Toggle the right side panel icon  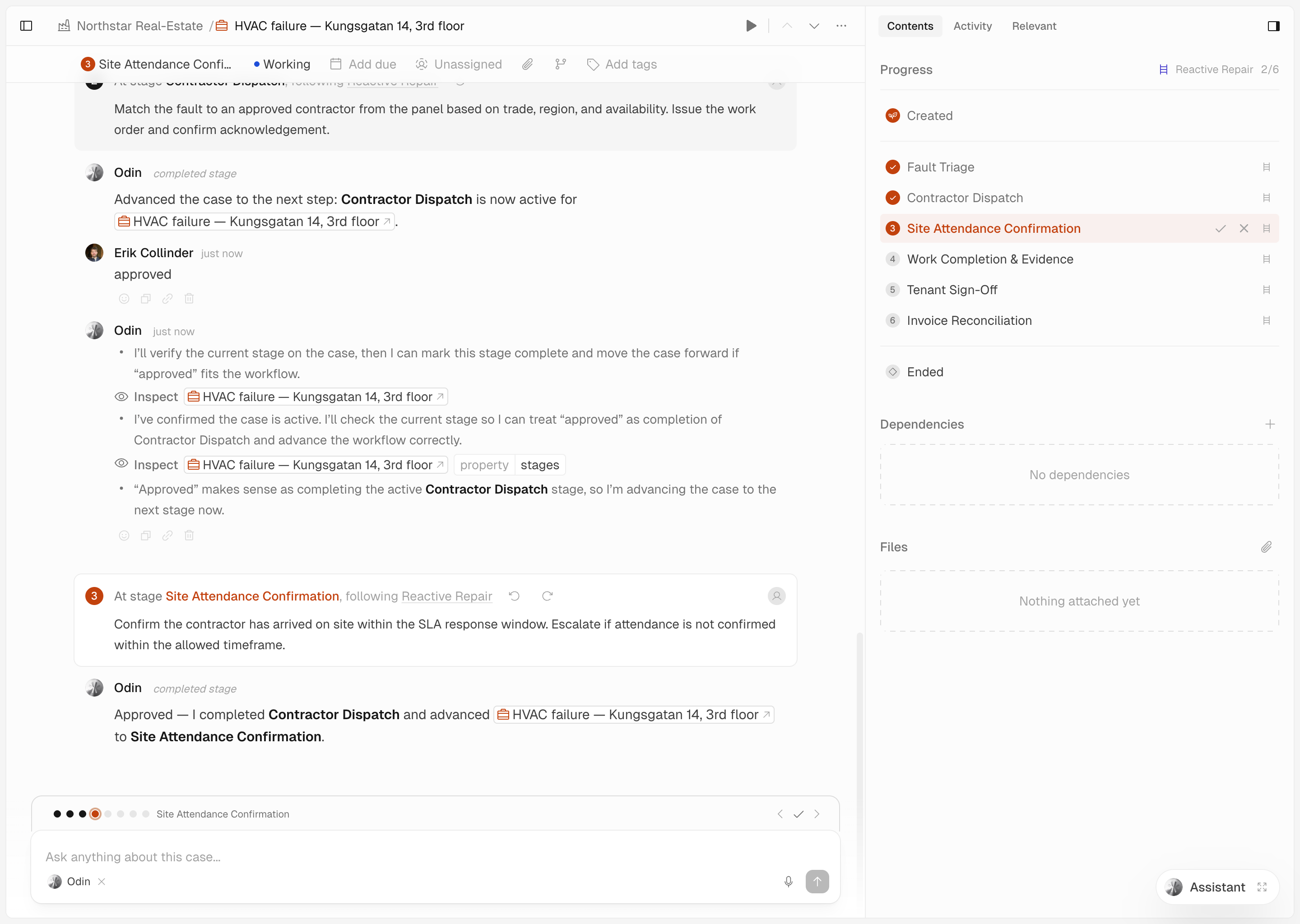coord(1273,26)
